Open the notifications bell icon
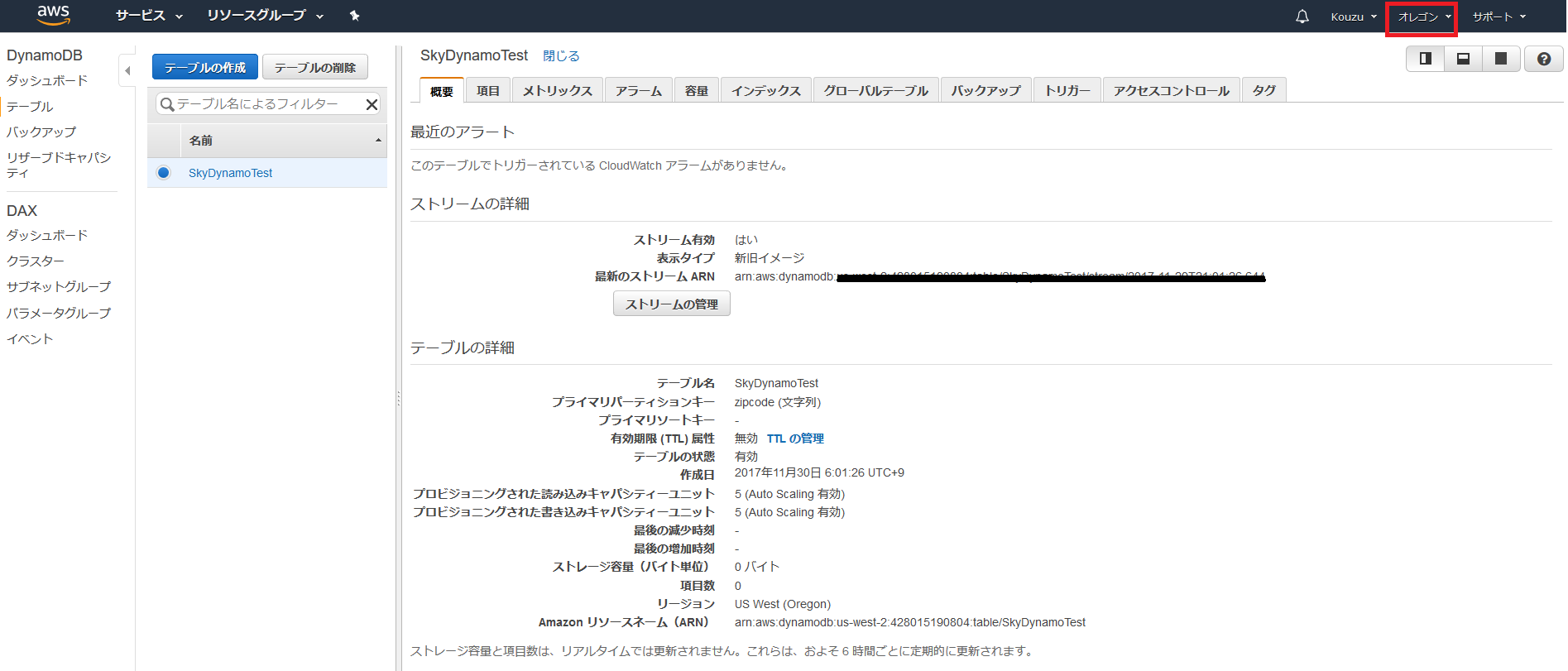 [1302, 17]
